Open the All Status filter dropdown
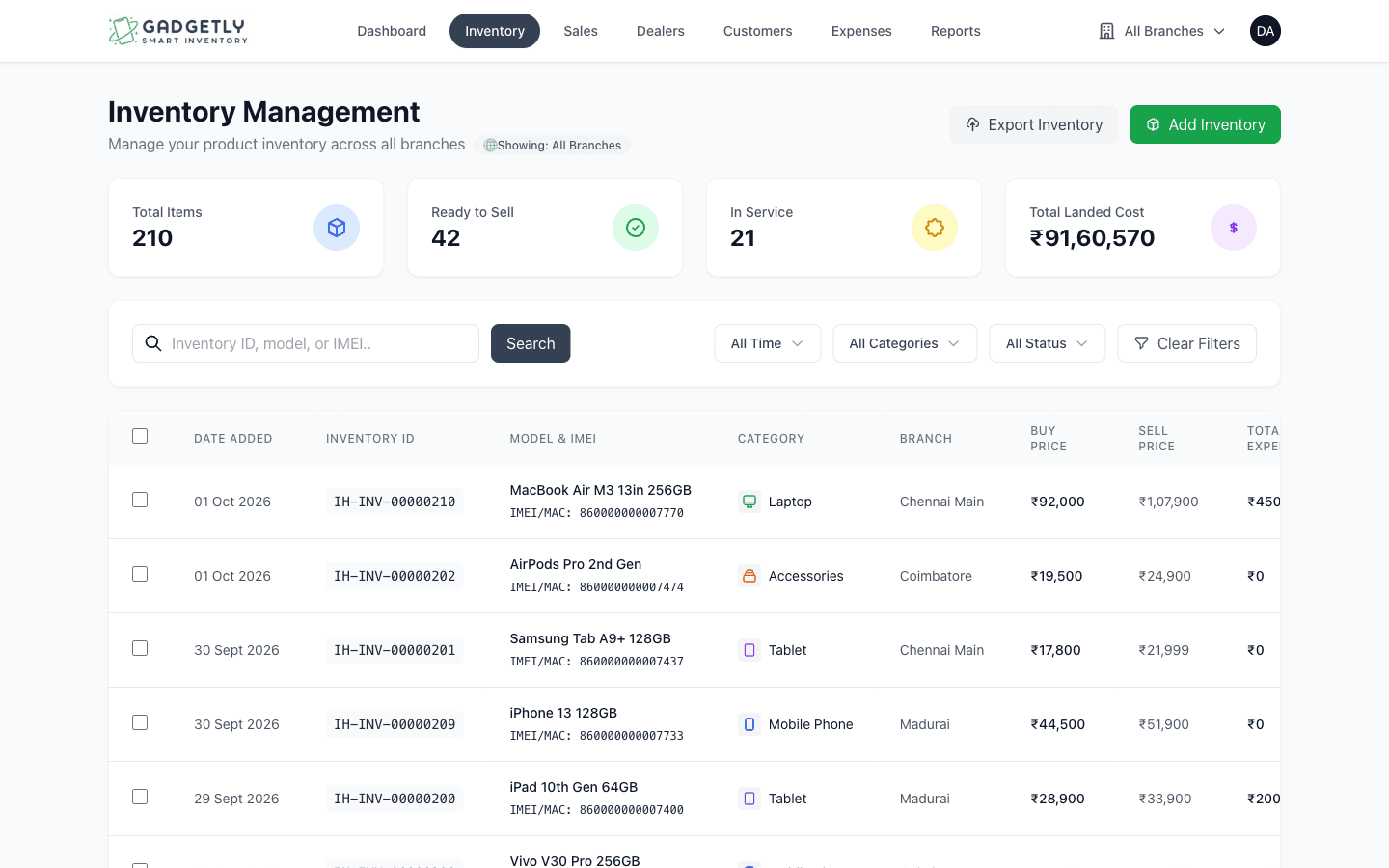1389x868 pixels. click(1048, 343)
